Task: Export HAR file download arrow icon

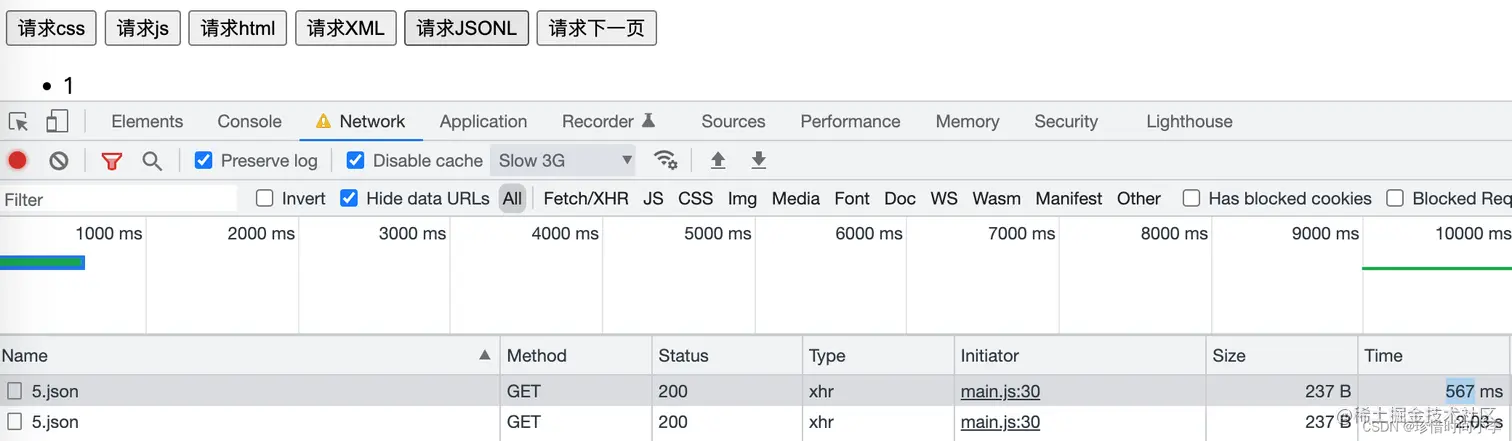Action: coord(759,160)
